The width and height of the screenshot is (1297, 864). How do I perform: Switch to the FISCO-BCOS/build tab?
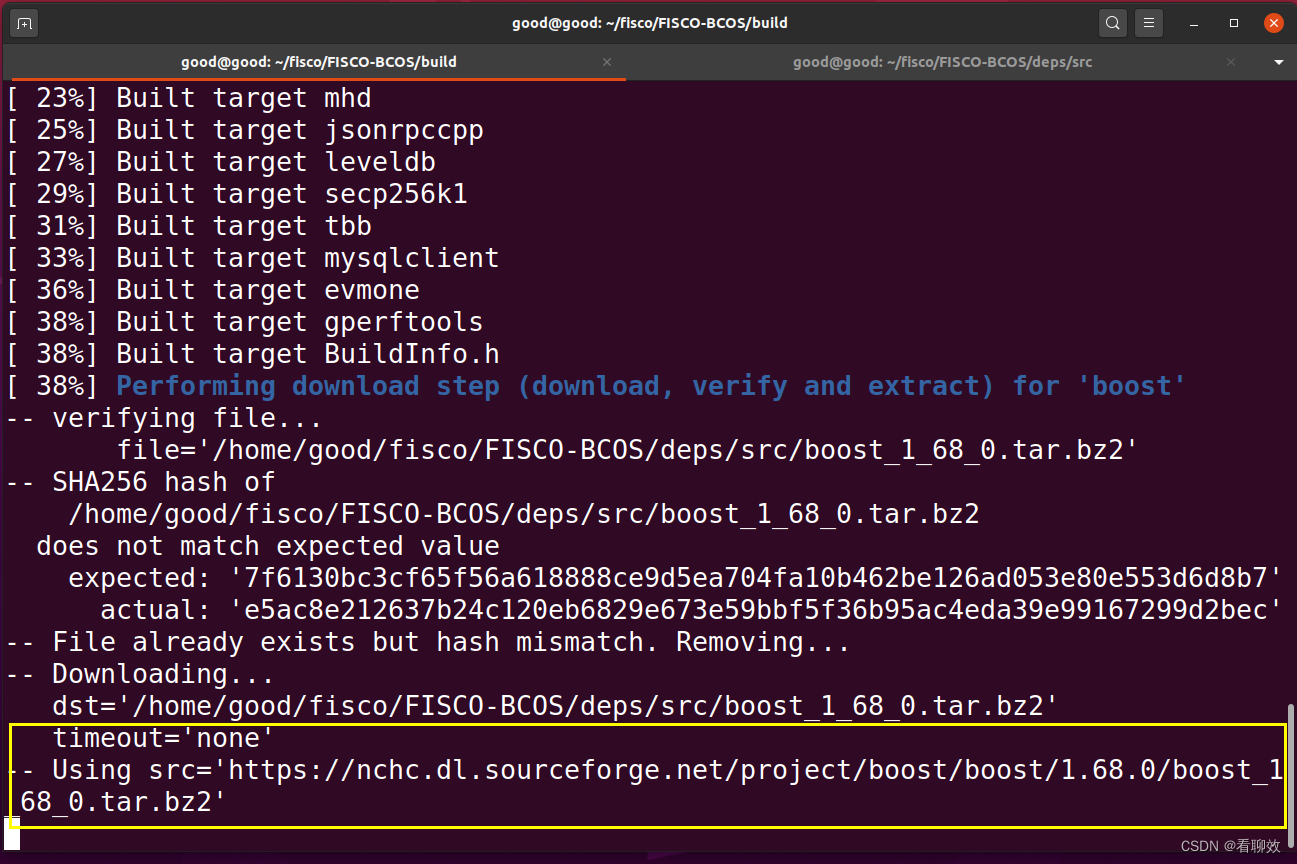point(318,62)
